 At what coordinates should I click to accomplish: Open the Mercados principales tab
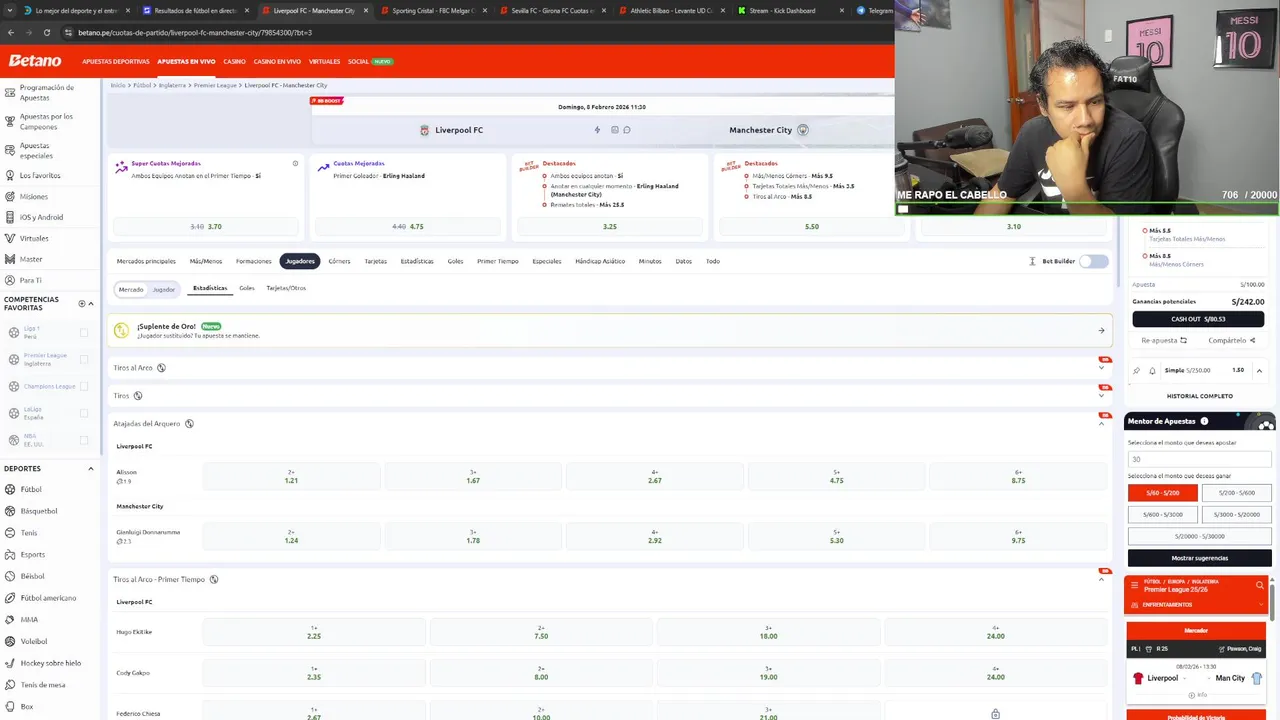coord(146,261)
